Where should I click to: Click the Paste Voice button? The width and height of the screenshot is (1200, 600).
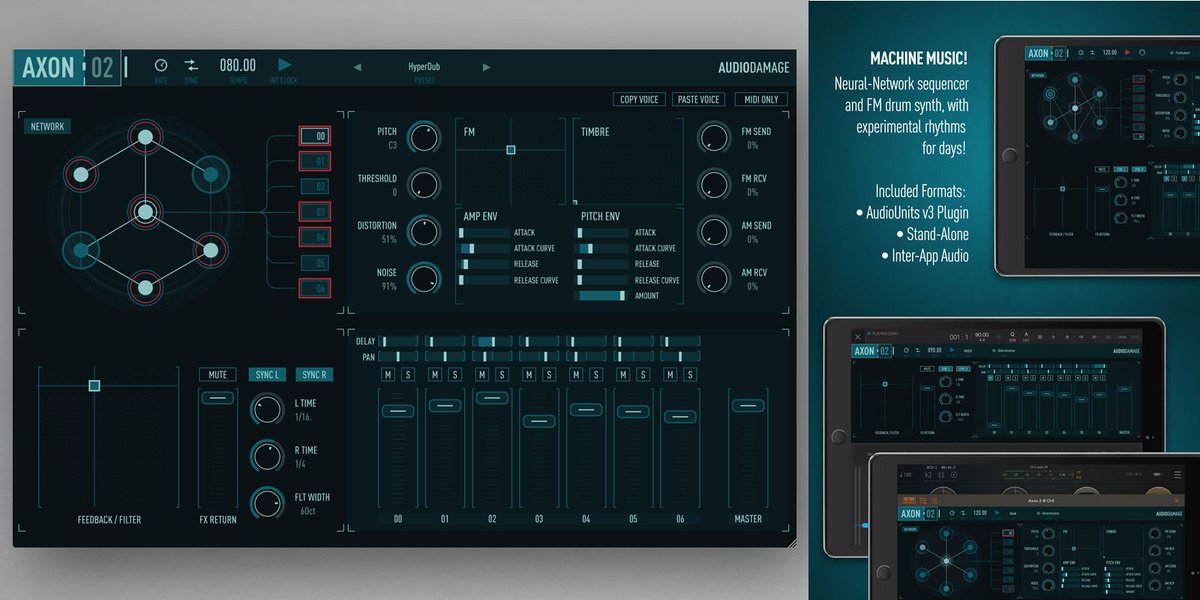(698, 99)
